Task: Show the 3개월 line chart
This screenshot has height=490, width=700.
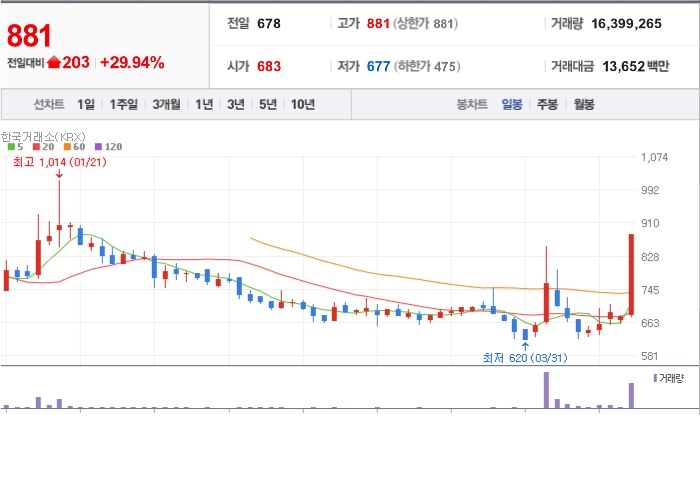Action: [167, 104]
